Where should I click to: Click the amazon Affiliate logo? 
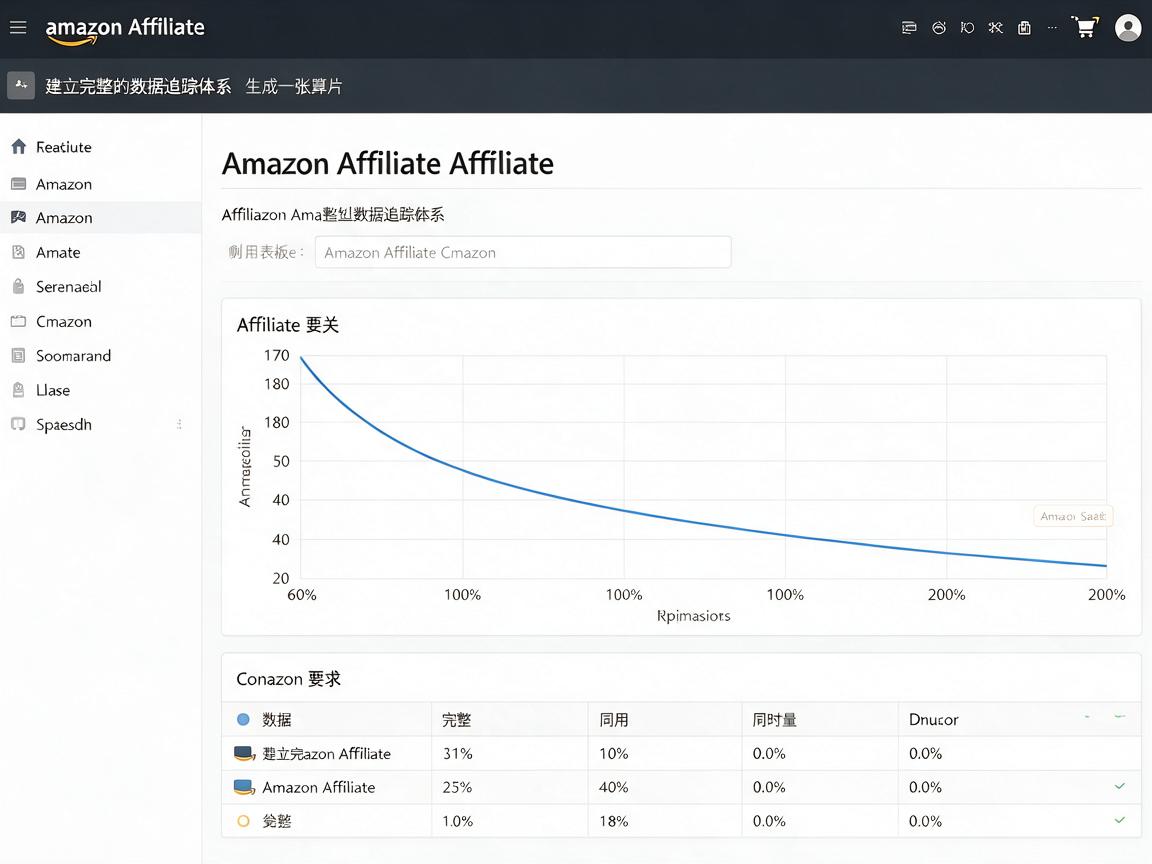coord(125,29)
